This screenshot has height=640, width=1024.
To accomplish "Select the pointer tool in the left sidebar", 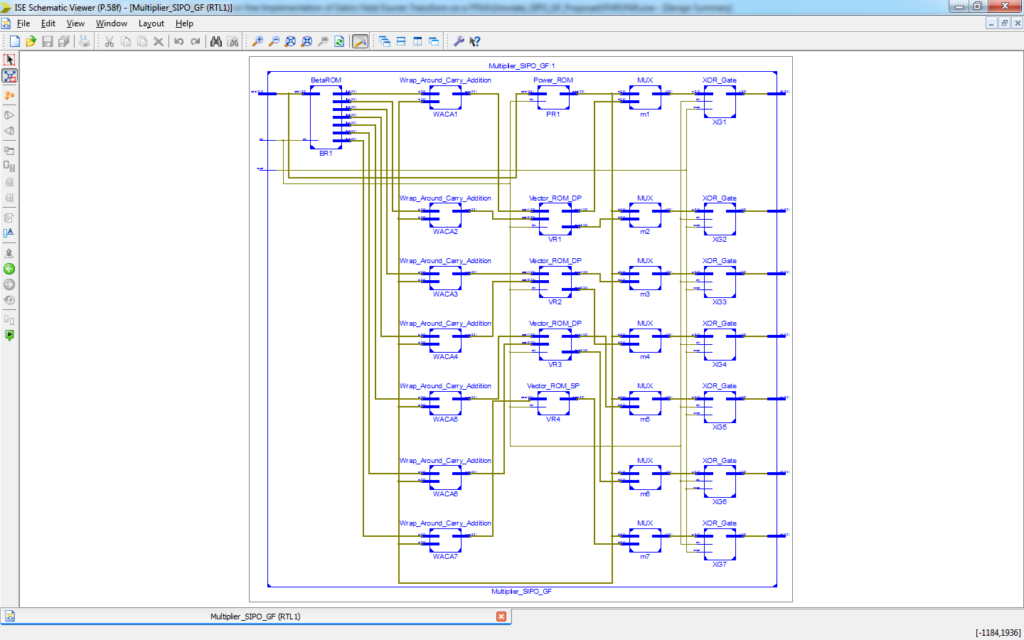I will (10, 59).
